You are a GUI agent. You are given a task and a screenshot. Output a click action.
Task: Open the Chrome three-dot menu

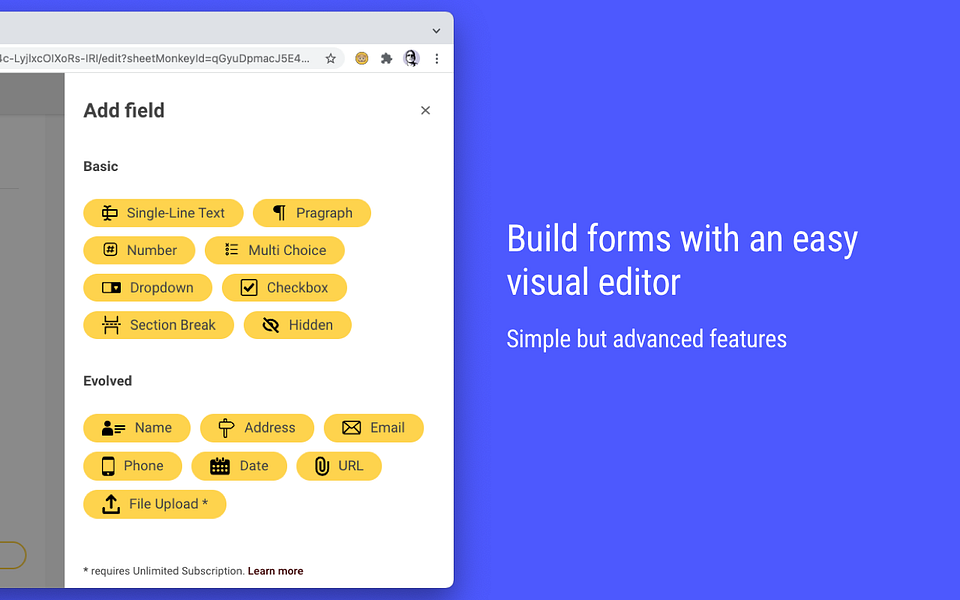click(437, 59)
